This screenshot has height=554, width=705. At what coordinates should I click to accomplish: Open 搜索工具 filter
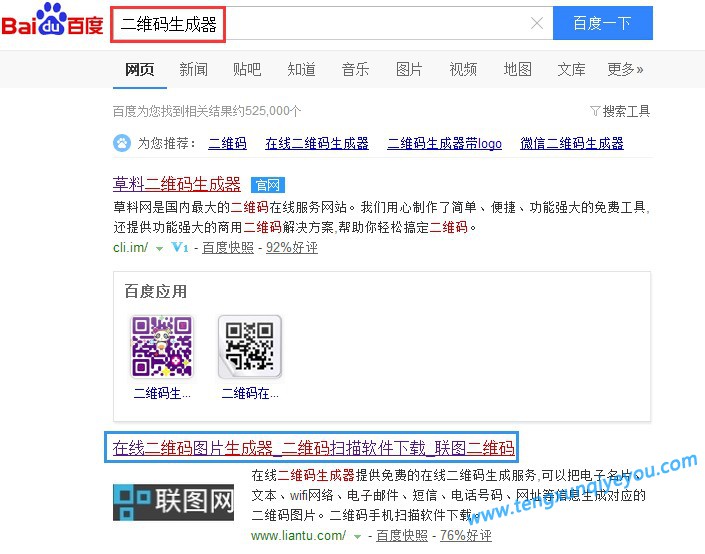(620, 111)
